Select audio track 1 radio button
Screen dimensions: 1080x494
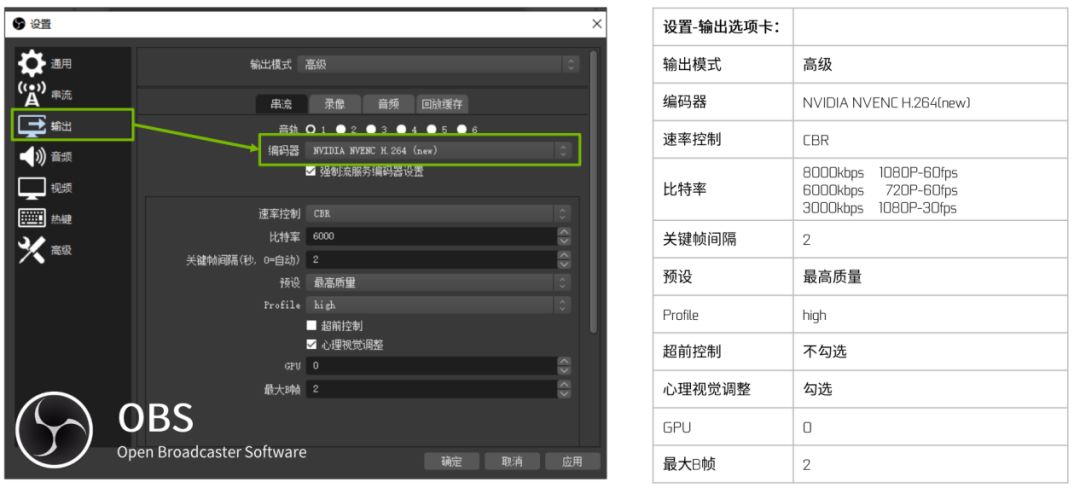pyautogui.click(x=311, y=129)
